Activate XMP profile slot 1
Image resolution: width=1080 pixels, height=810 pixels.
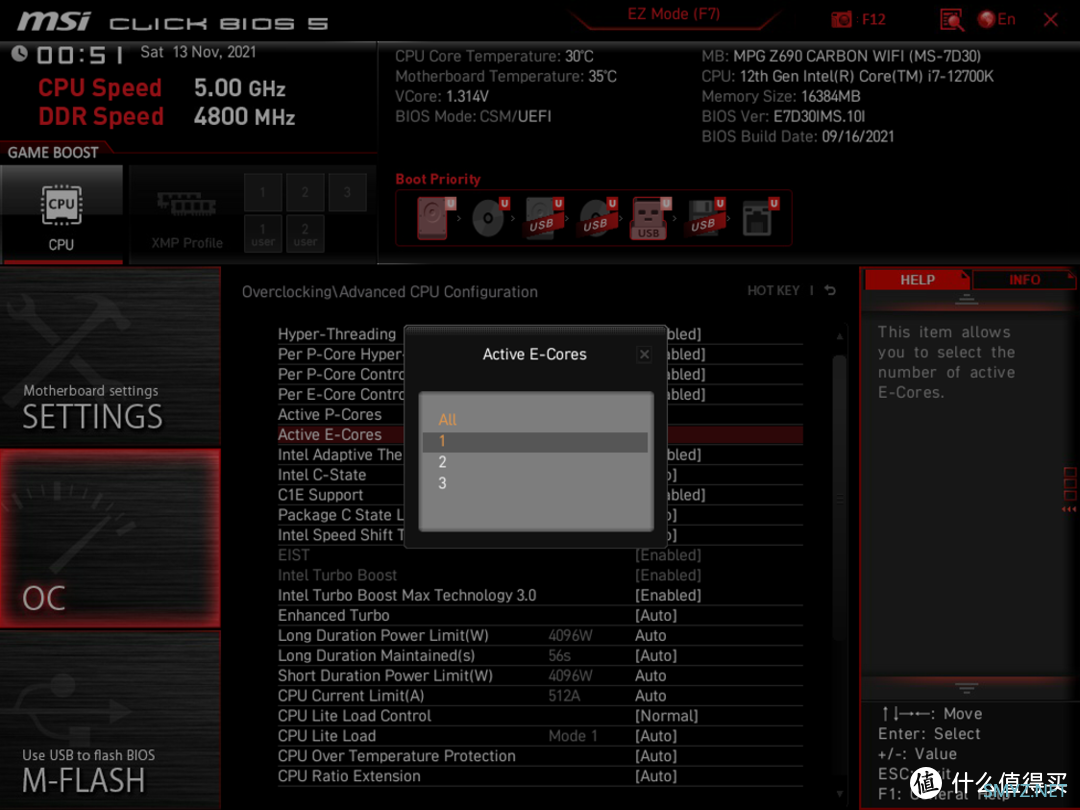[262, 192]
